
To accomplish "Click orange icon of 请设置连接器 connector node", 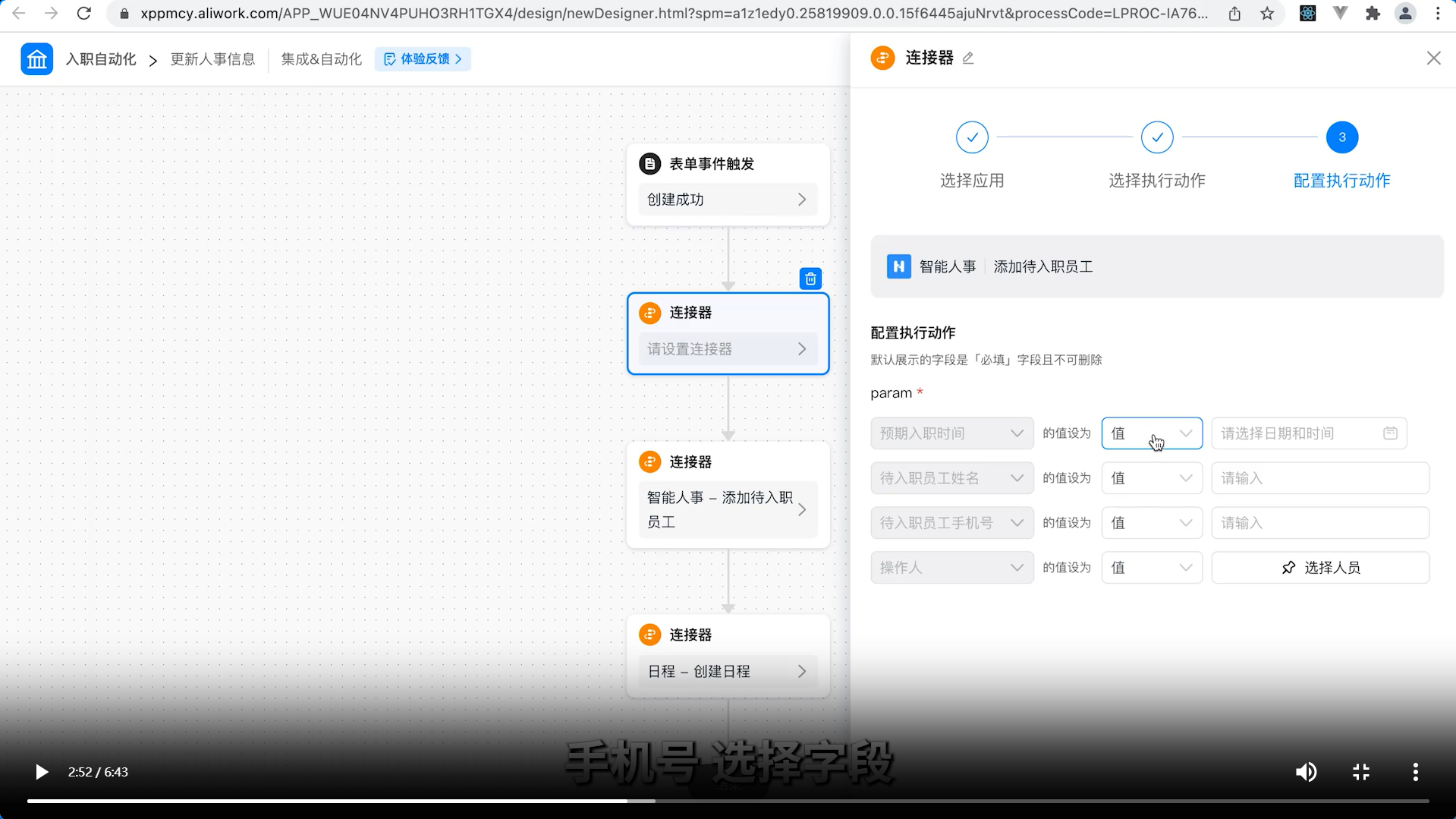I will click(x=649, y=313).
